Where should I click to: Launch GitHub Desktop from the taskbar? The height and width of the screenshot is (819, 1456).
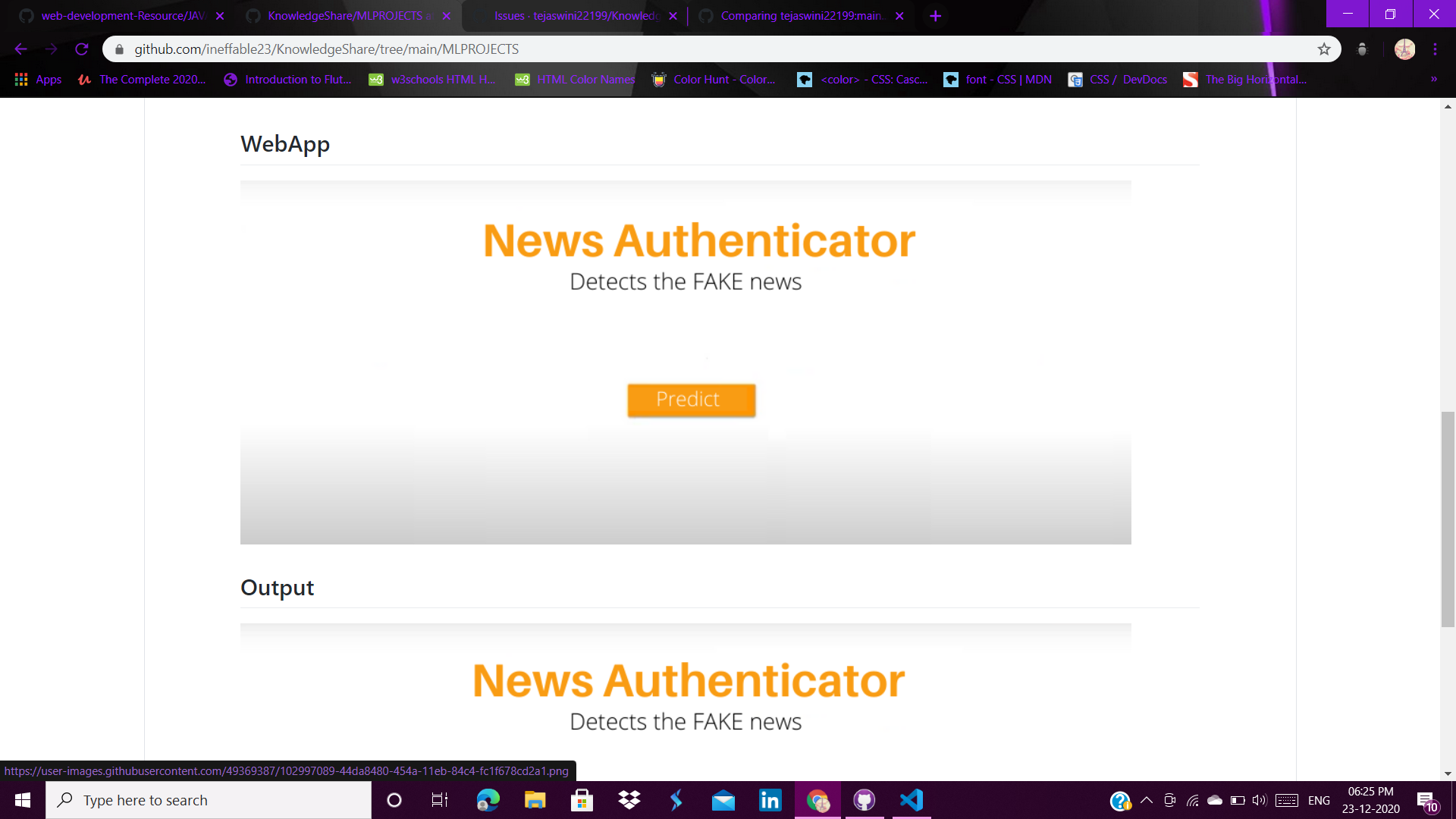(864, 799)
